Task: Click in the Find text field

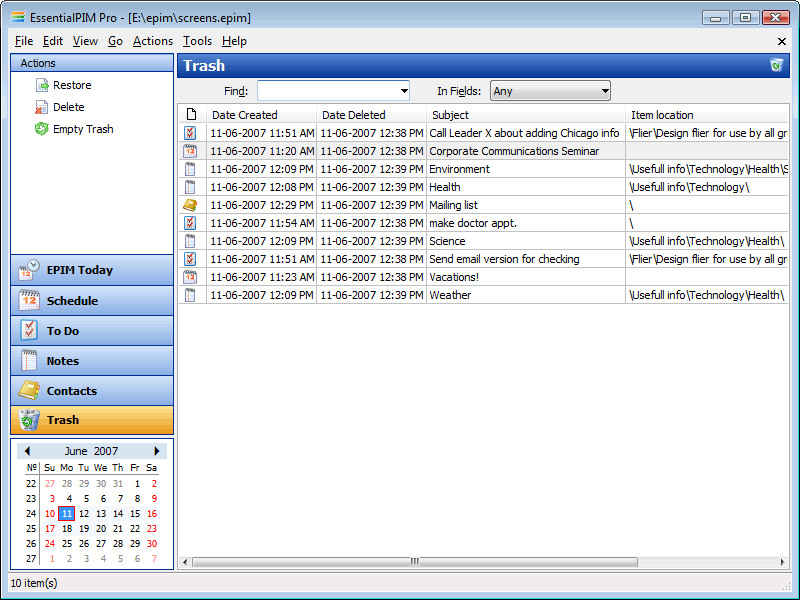Action: pyautogui.click(x=328, y=91)
